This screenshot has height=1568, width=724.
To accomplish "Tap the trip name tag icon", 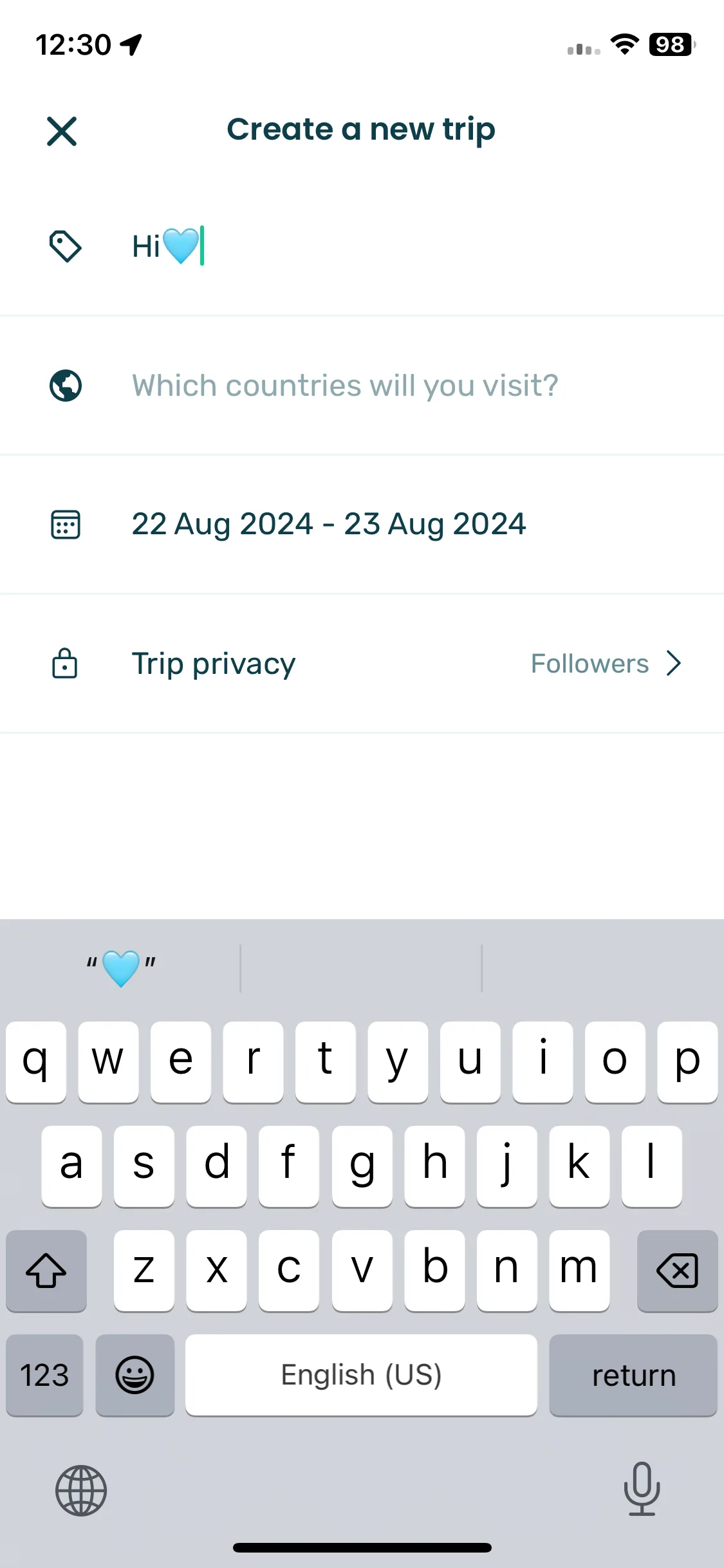I will 65,246.
